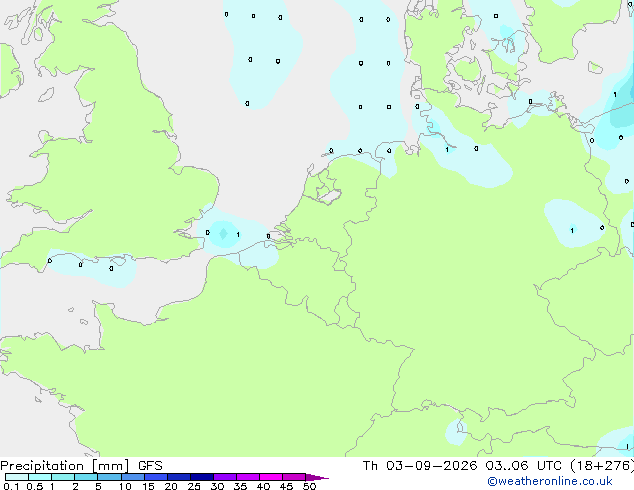Click the time range '03..06 UTC'

pyautogui.click(x=523, y=466)
